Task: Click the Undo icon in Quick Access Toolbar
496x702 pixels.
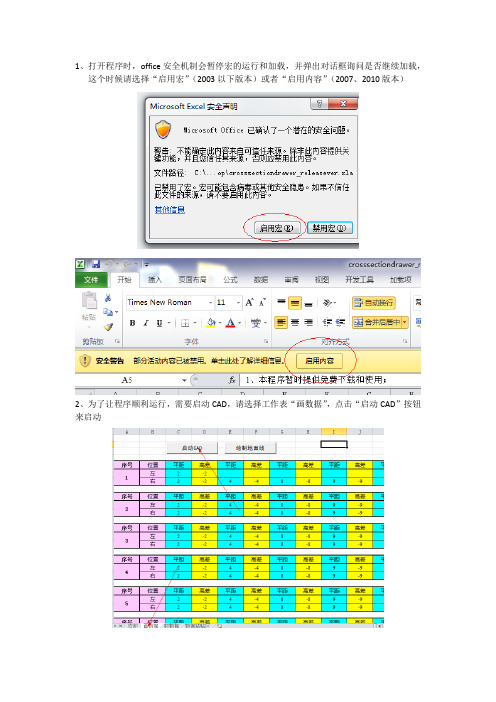Action: click(108, 264)
